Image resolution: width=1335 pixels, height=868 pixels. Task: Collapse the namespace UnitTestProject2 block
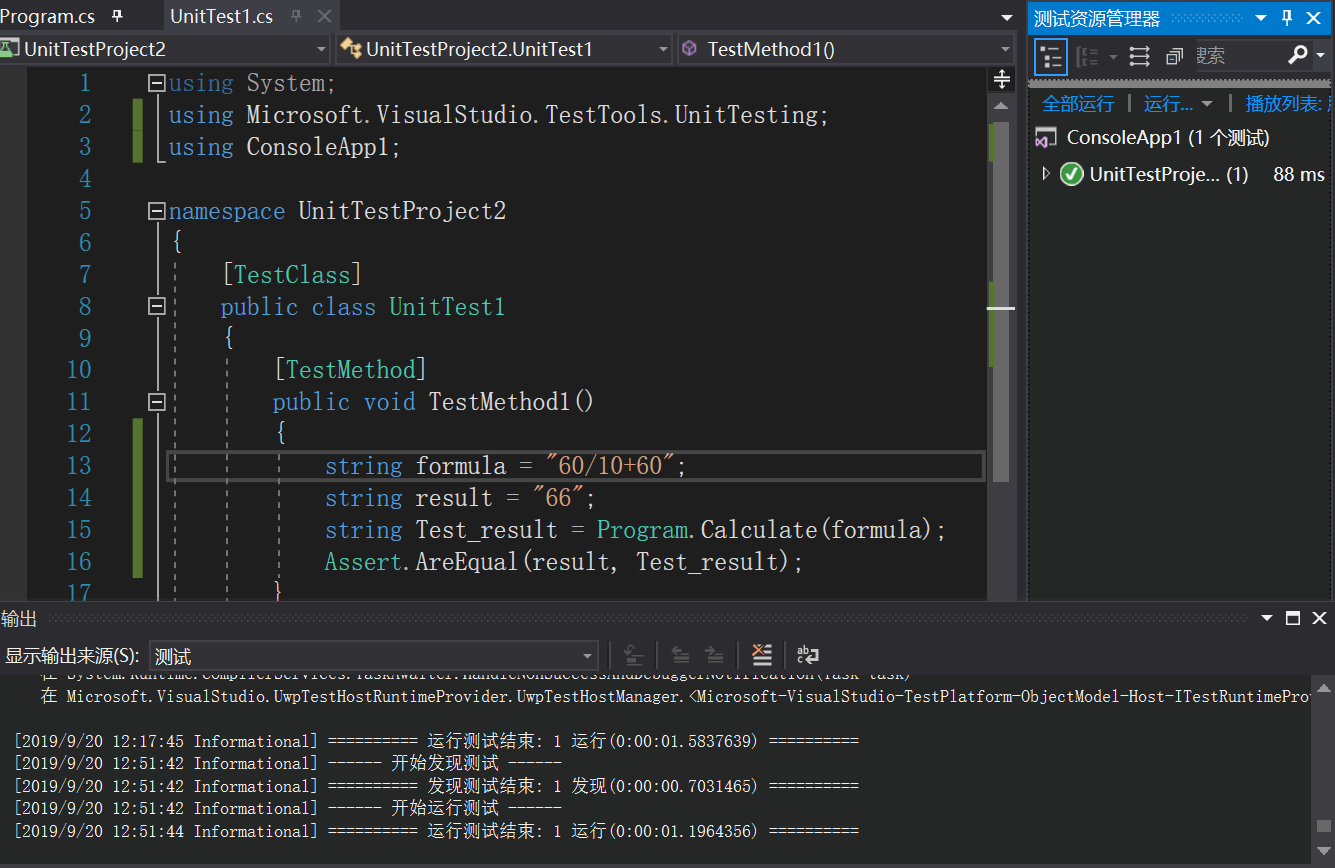click(x=156, y=211)
